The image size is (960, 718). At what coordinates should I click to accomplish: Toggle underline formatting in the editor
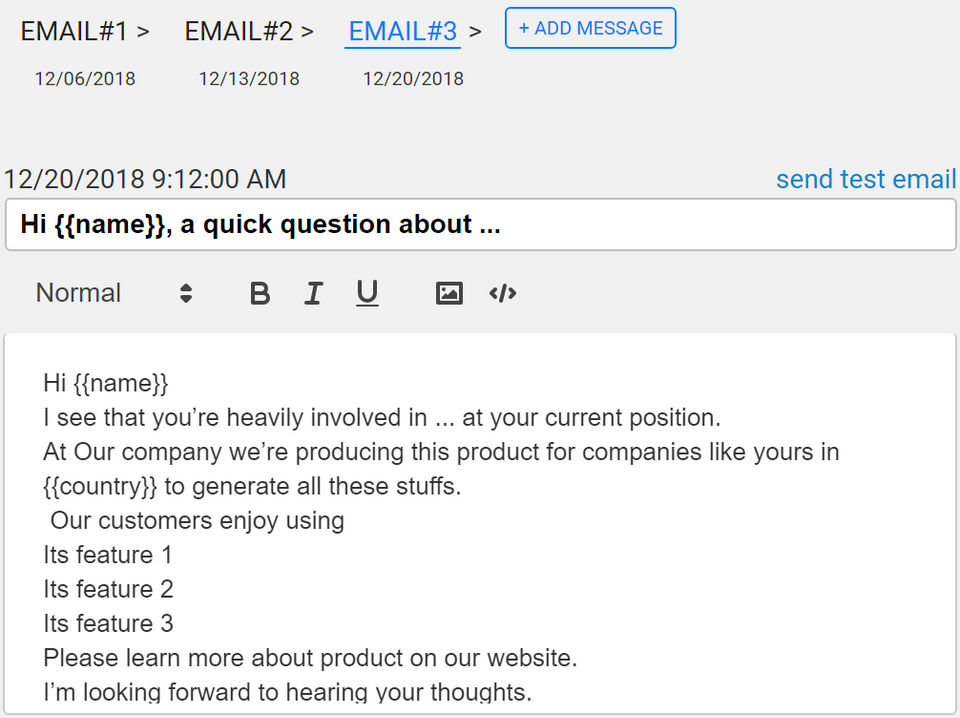click(367, 293)
